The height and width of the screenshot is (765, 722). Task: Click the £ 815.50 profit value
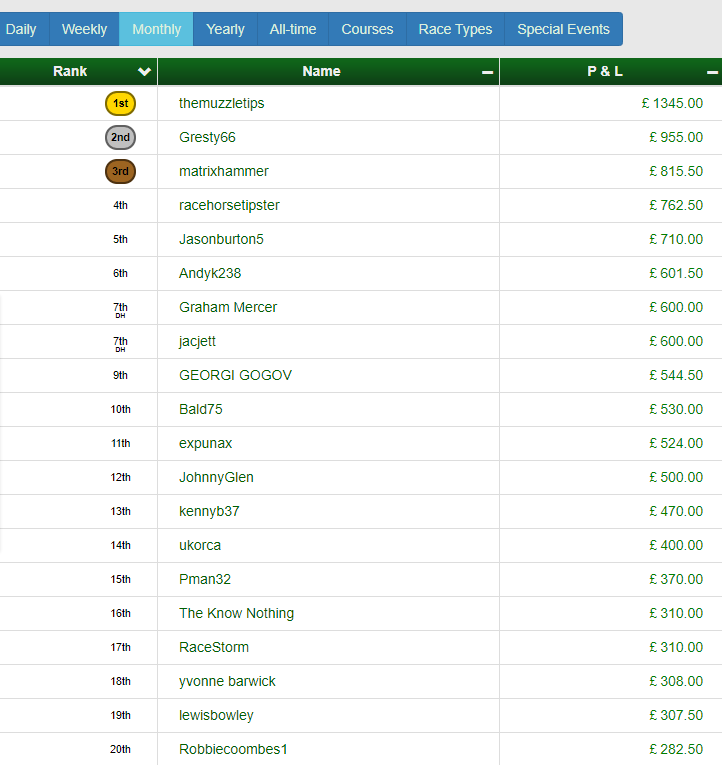(676, 171)
